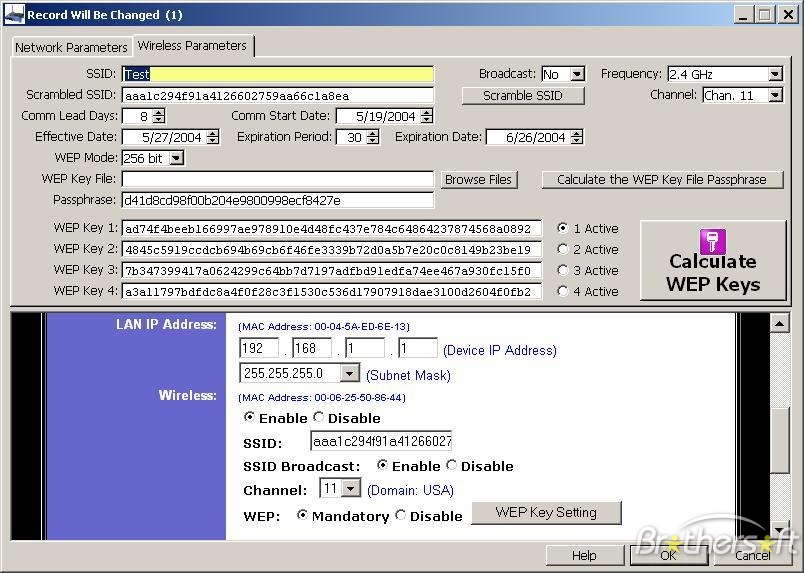
Task: Select the Wireless Enable radio button
Action: (x=249, y=417)
